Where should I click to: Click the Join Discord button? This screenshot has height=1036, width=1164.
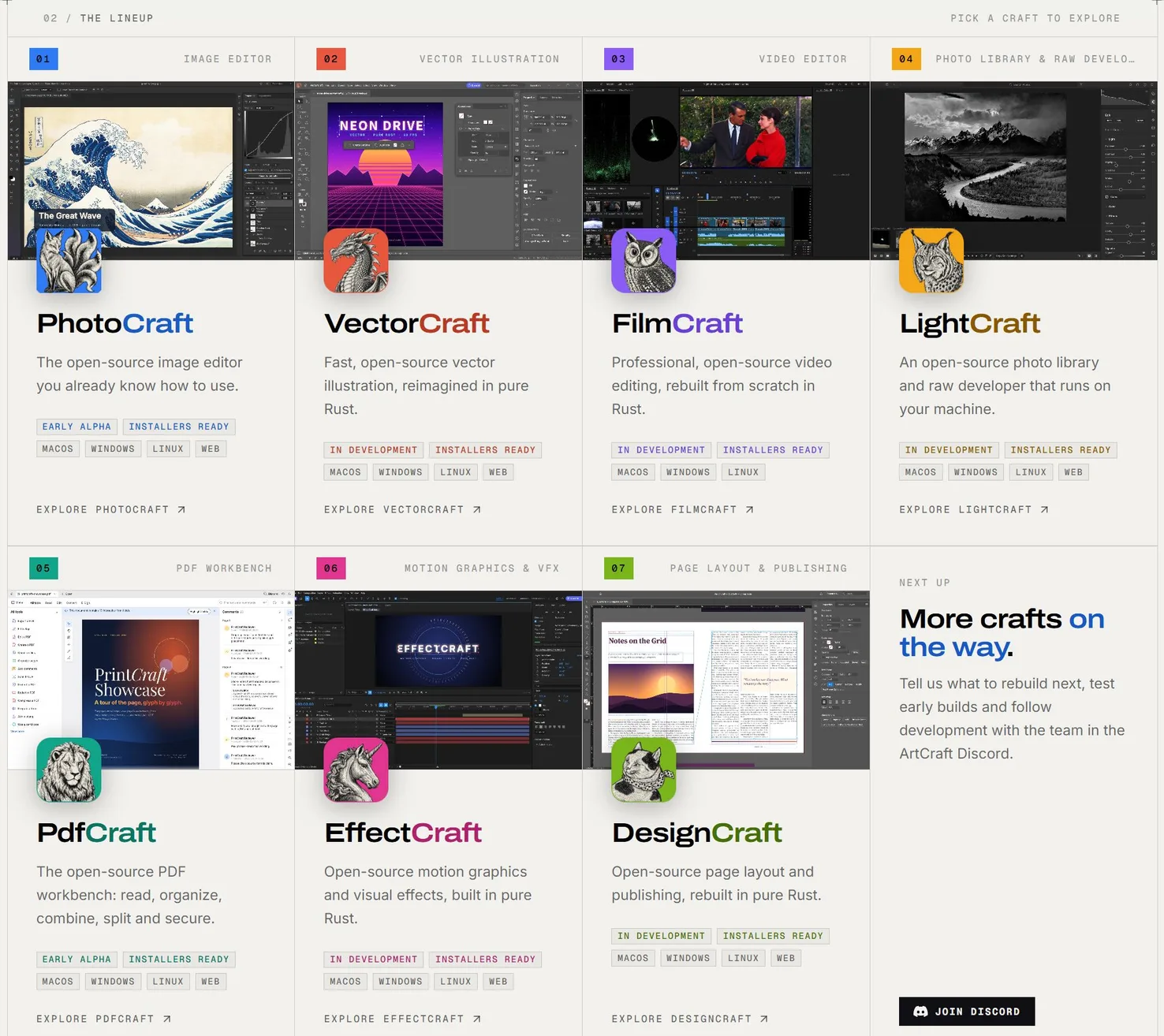point(967,1012)
